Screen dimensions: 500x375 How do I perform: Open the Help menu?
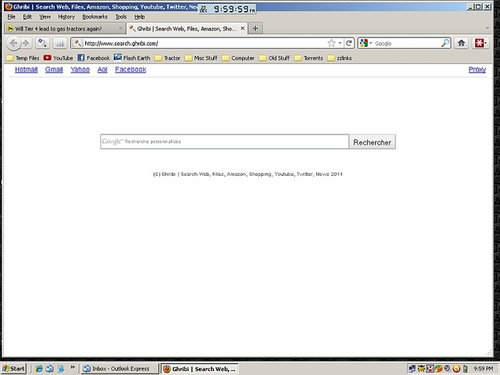coord(139,17)
